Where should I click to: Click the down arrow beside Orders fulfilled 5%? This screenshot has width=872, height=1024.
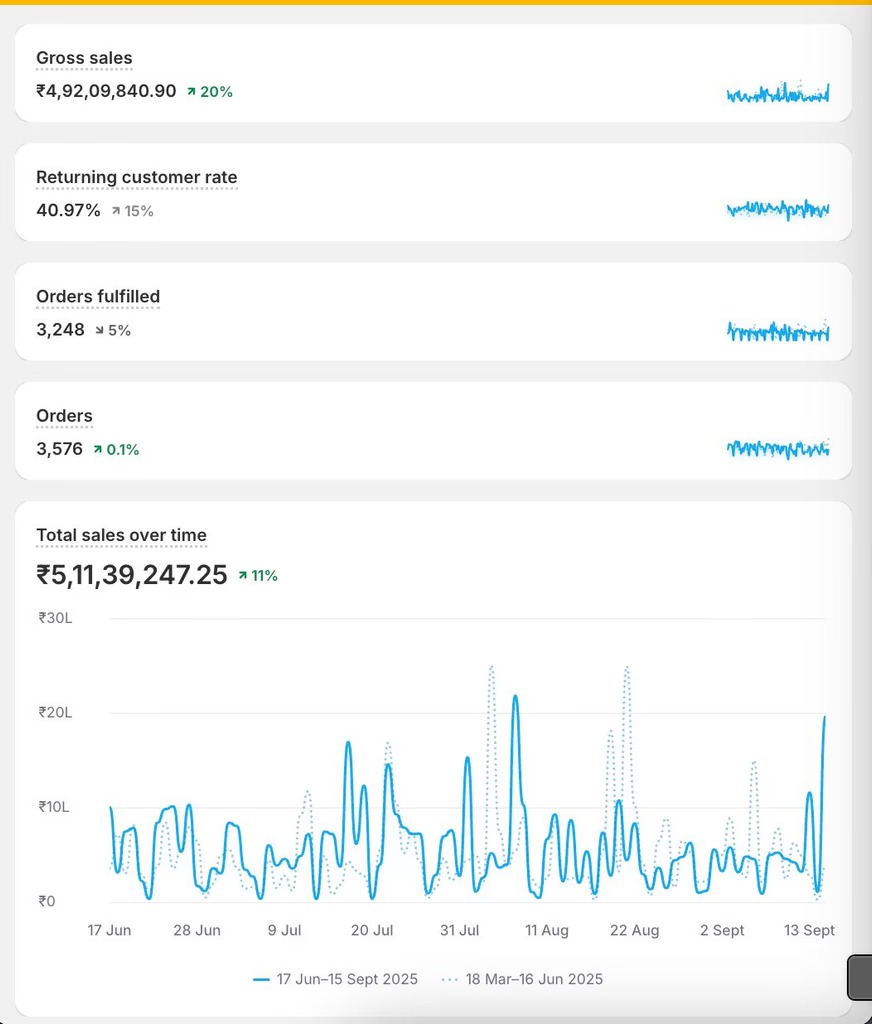point(99,330)
